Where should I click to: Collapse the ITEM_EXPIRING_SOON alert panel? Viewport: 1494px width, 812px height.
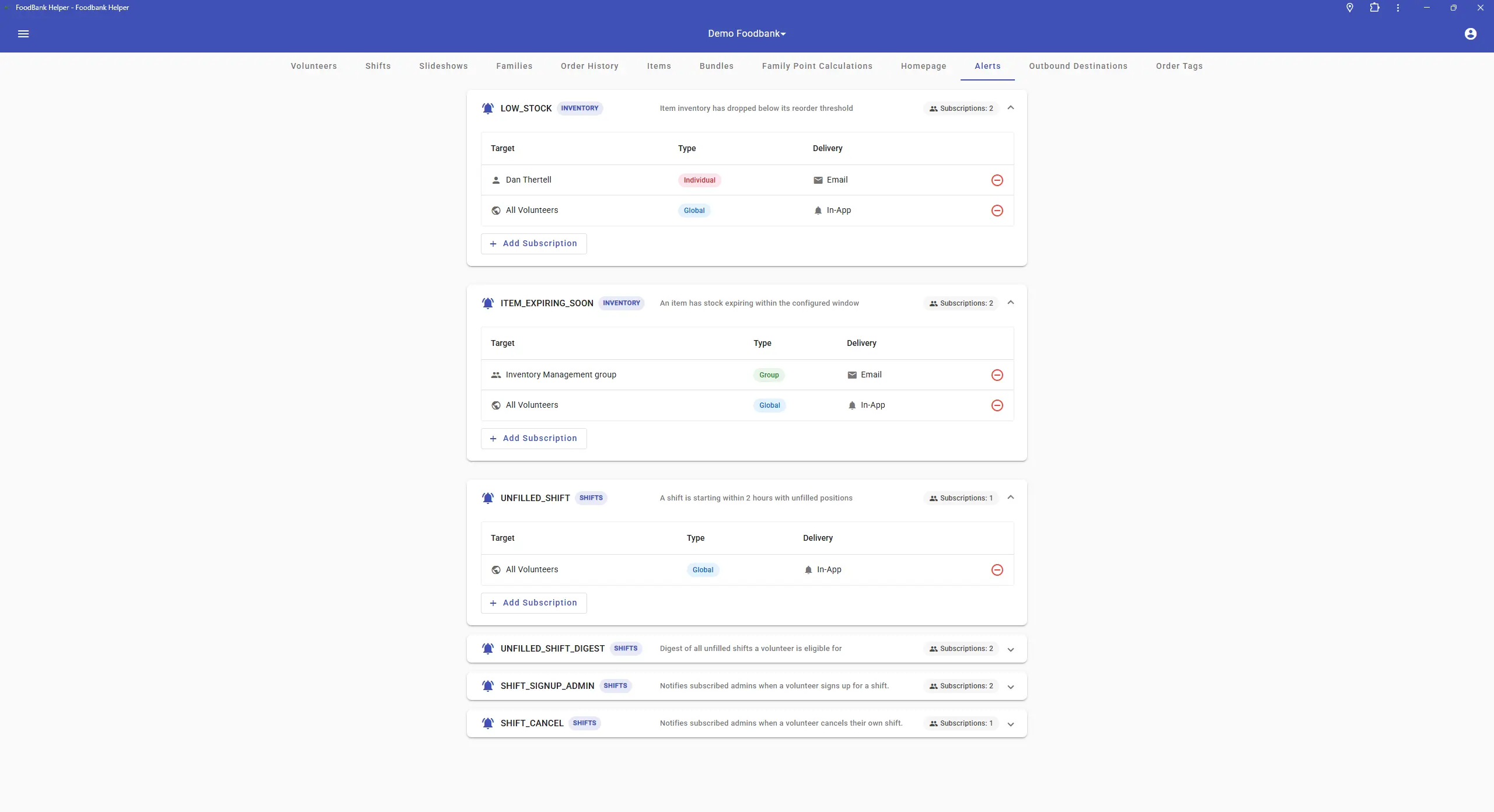(1010, 303)
